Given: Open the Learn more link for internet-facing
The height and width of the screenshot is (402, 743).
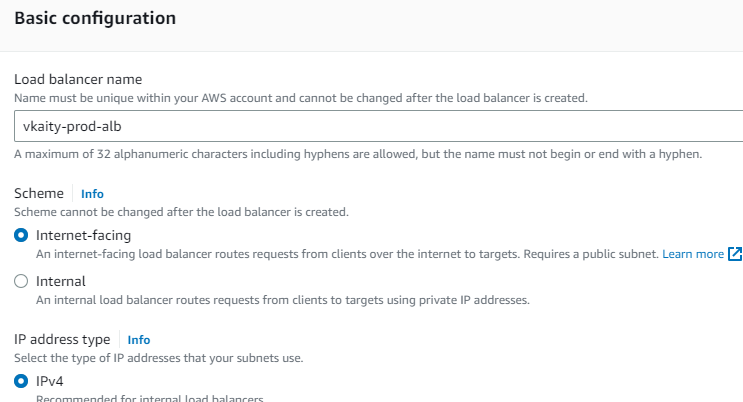Looking at the screenshot, I should [693, 254].
